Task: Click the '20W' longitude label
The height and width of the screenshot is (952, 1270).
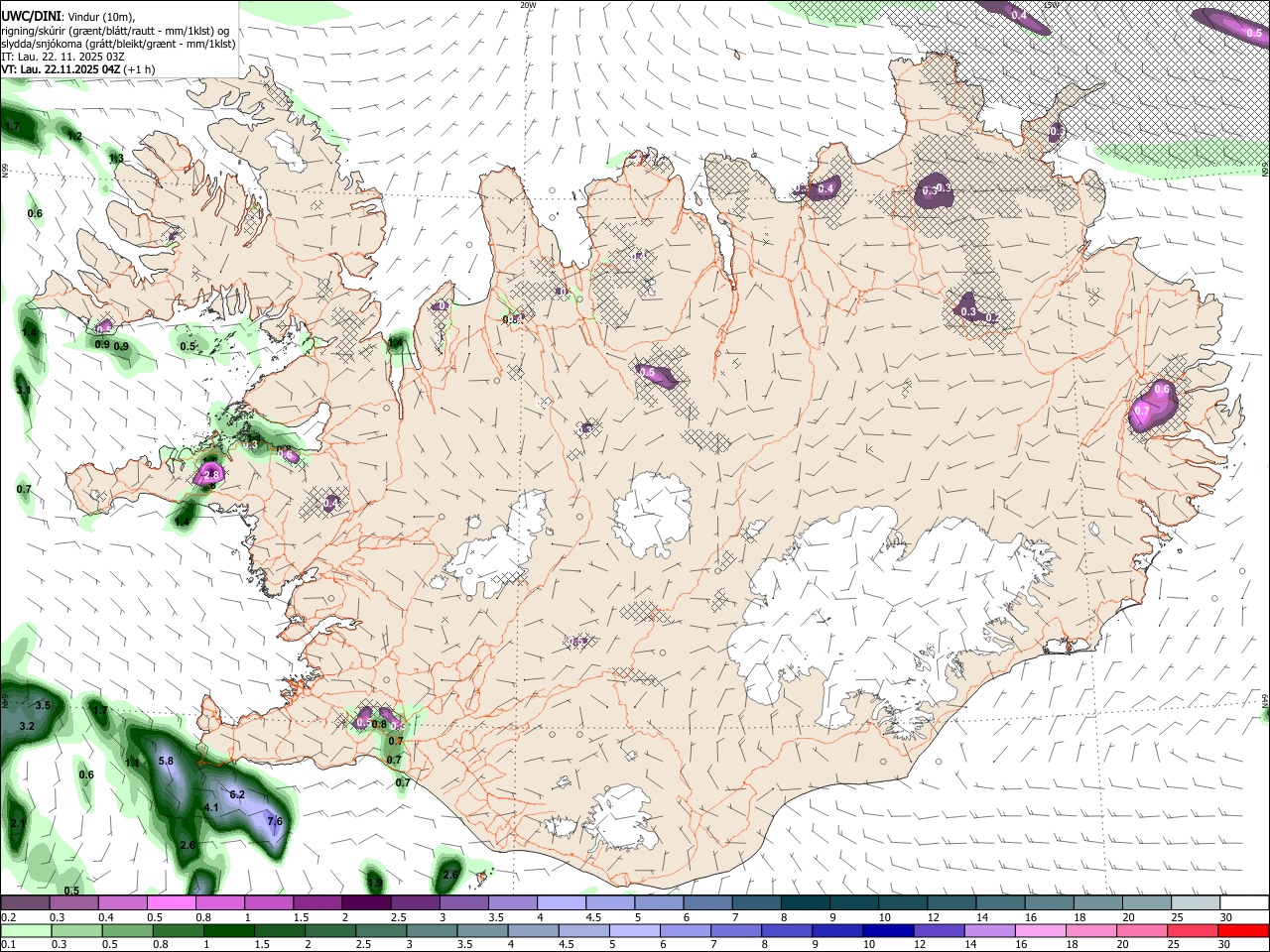Action: point(528,5)
